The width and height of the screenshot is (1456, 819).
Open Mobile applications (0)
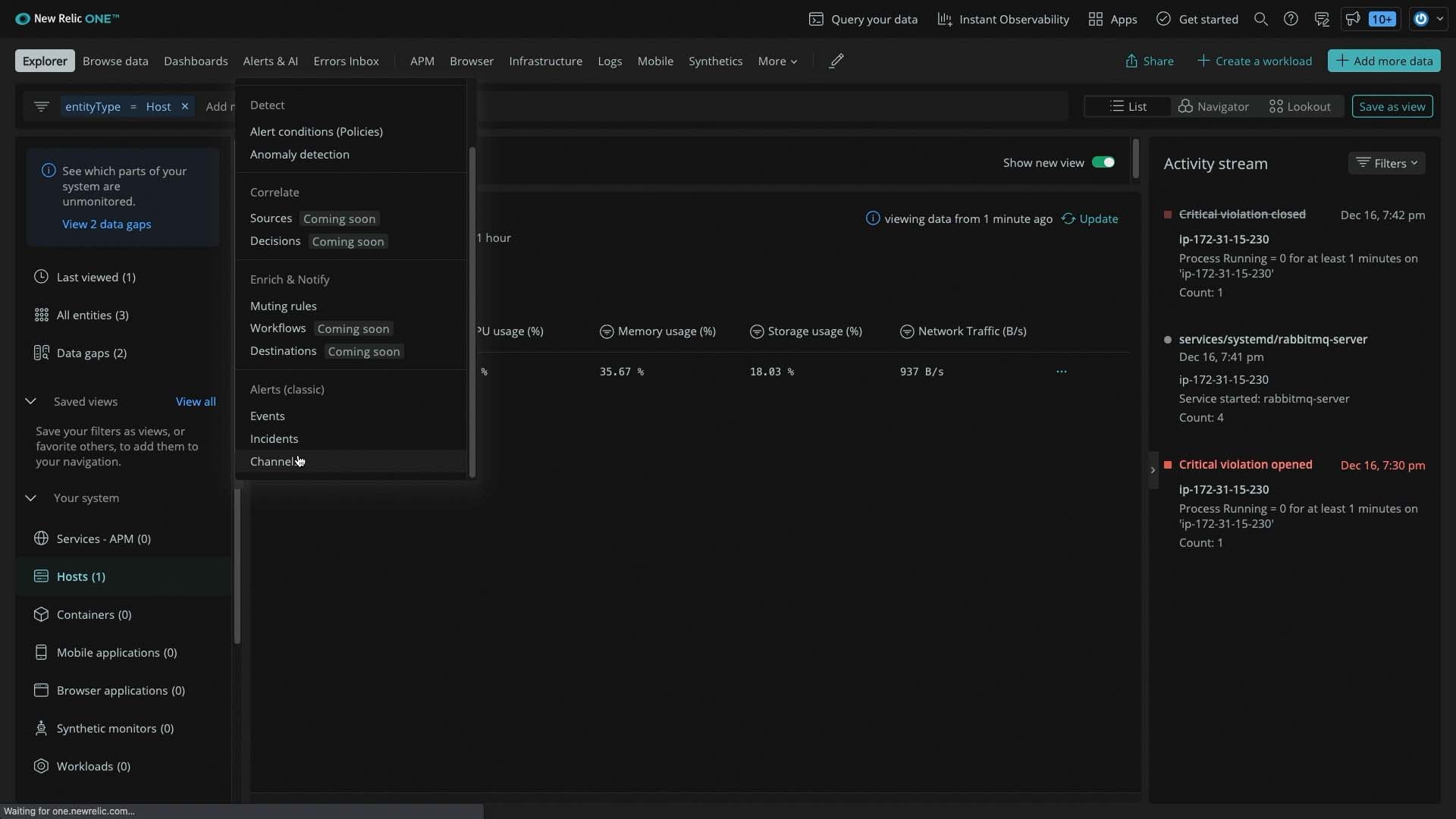pyautogui.click(x=116, y=652)
